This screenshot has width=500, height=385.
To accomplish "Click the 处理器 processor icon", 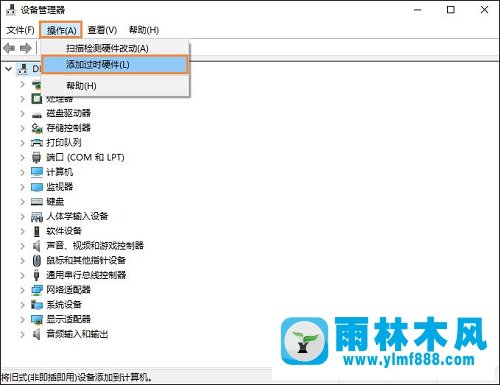I will 37,98.
